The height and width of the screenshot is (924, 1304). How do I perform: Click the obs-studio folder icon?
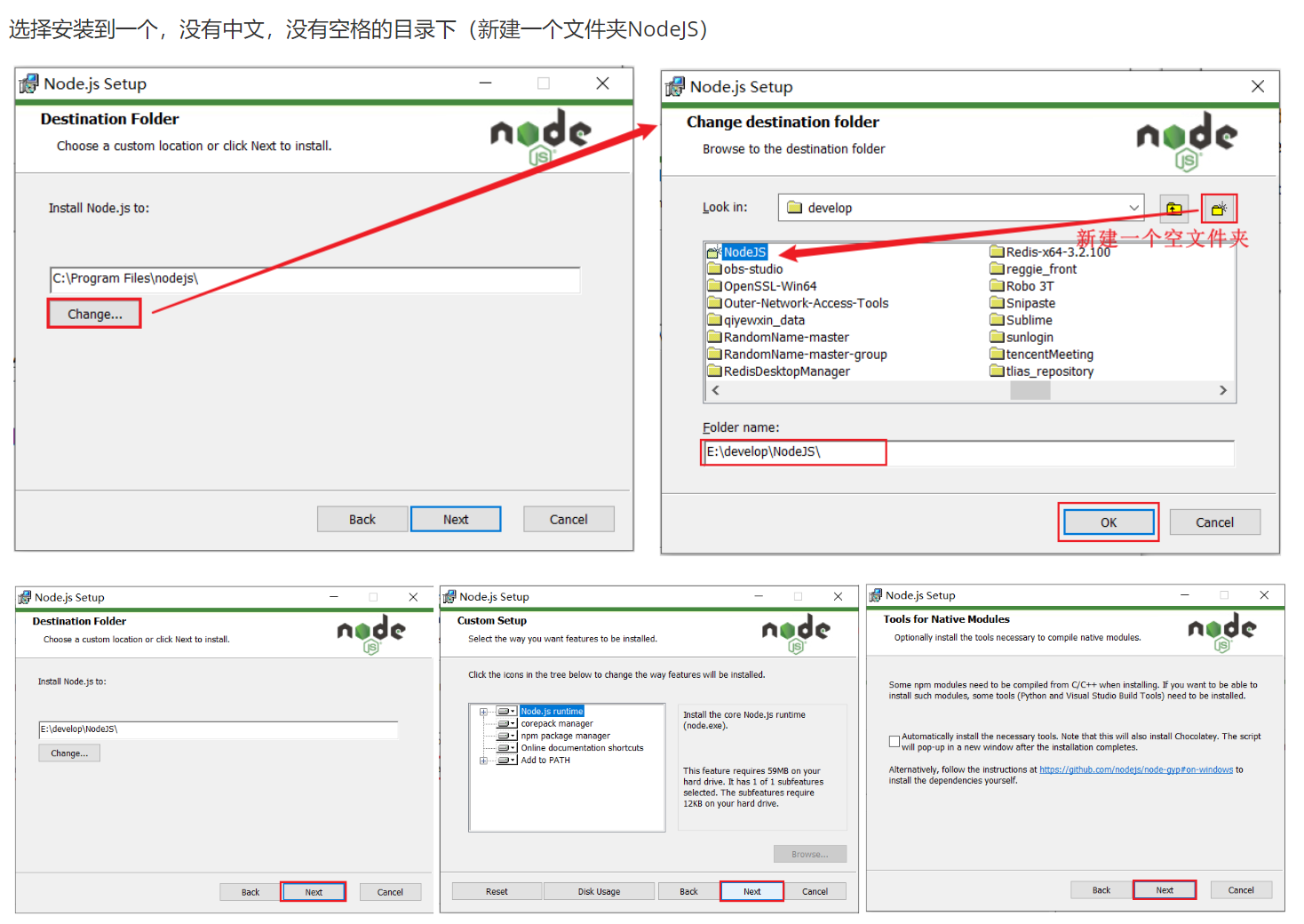[x=714, y=268]
